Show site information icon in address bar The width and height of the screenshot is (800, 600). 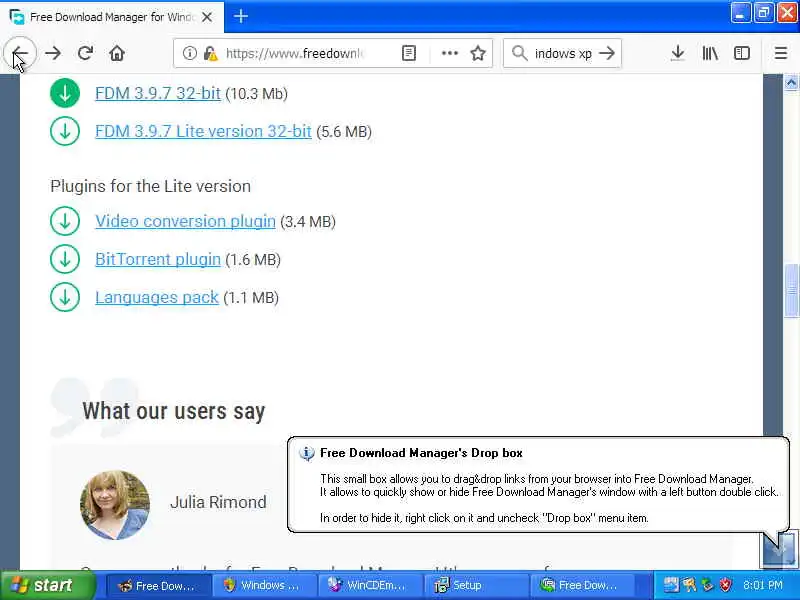tap(189, 53)
